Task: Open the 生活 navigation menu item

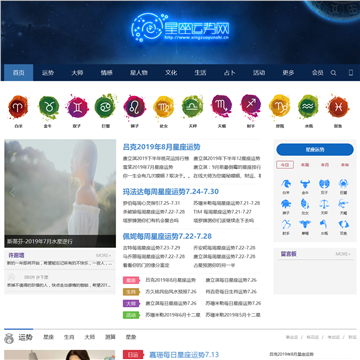Action: (200, 73)
